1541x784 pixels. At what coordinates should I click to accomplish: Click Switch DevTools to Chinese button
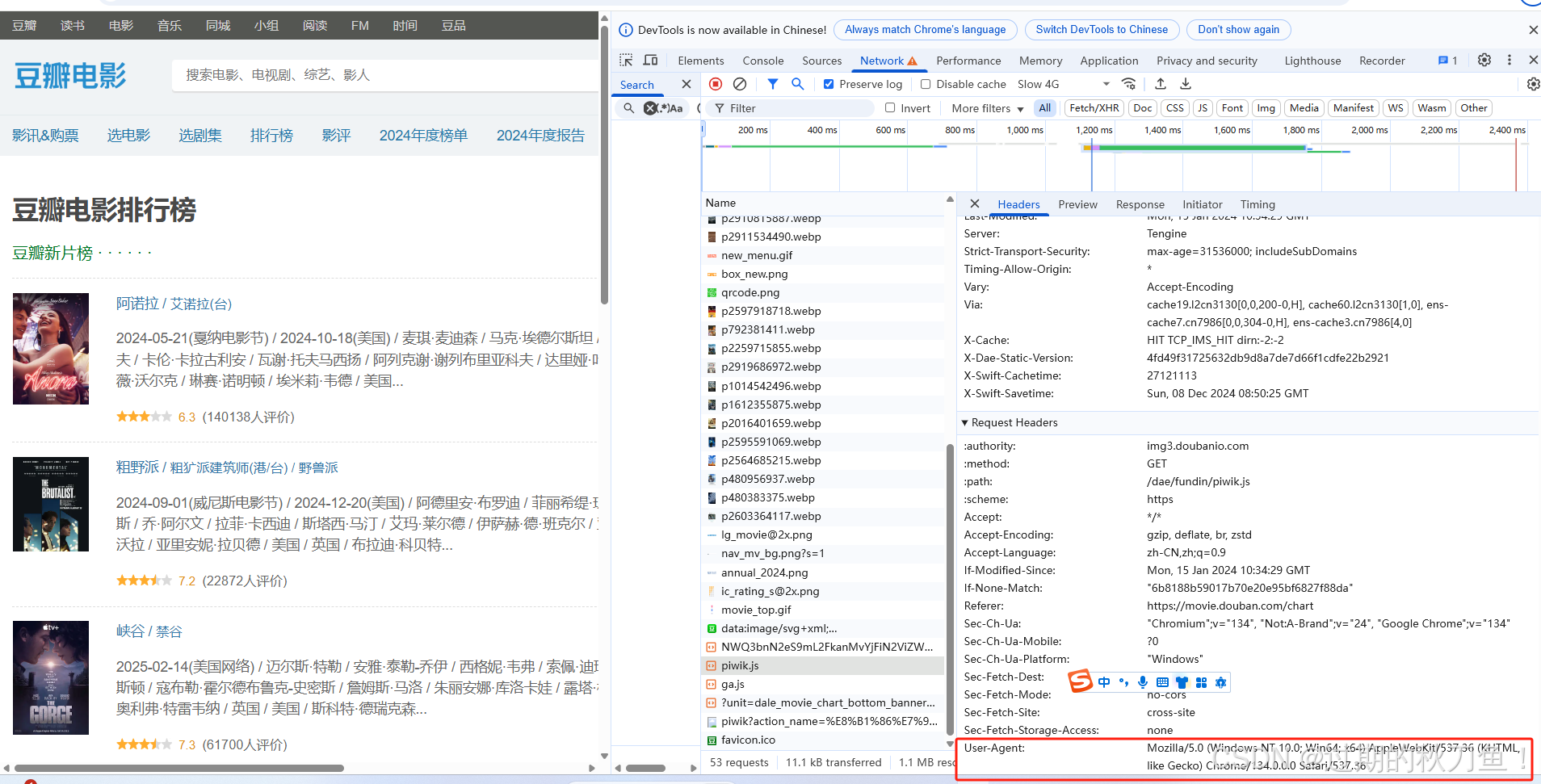[x=1102, y=30]
